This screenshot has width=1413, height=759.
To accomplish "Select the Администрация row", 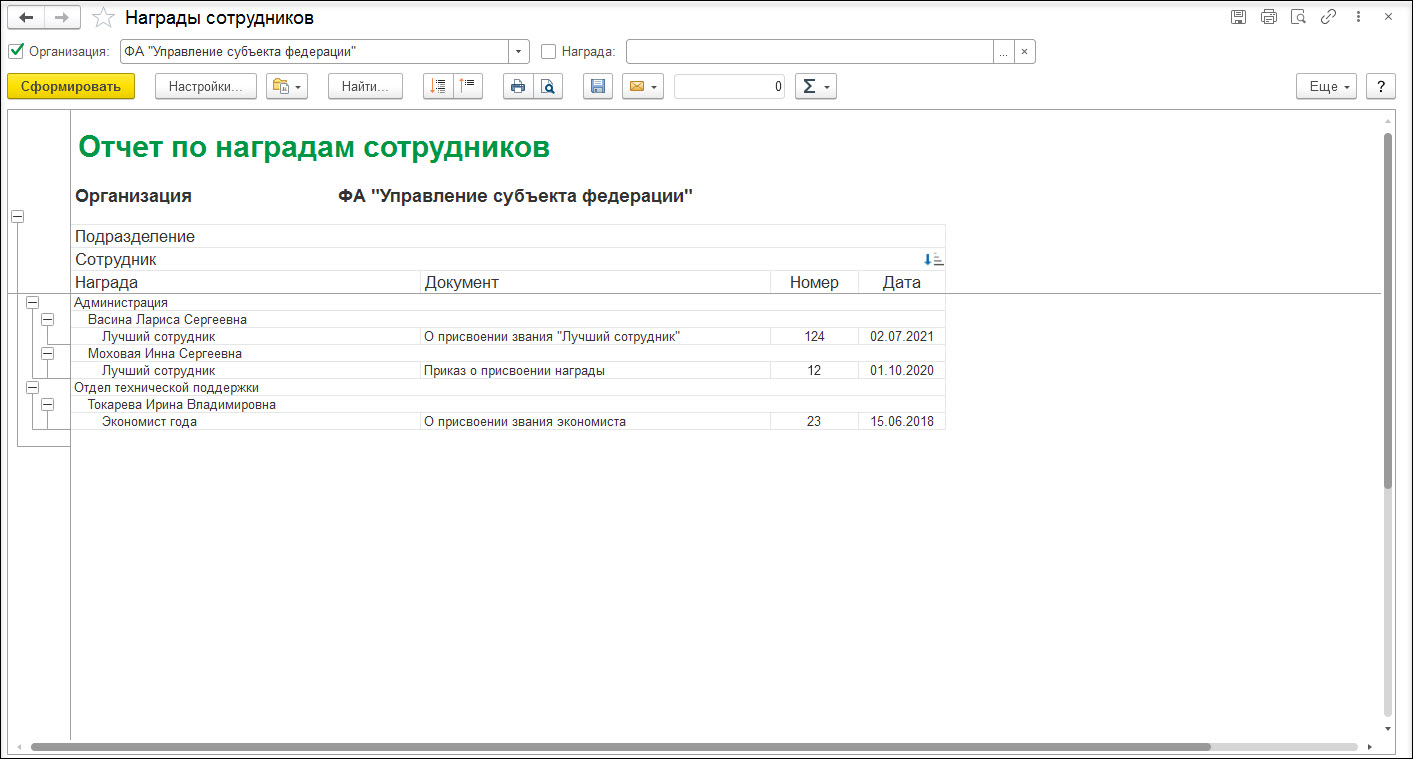I will tap(508, 302).
